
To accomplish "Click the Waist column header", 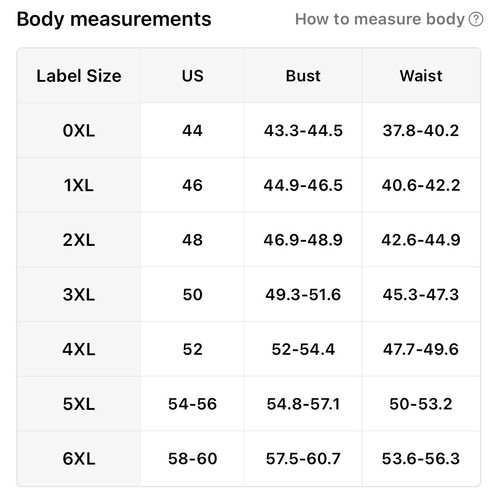I will pyautogui.click(x=421, y=76).
